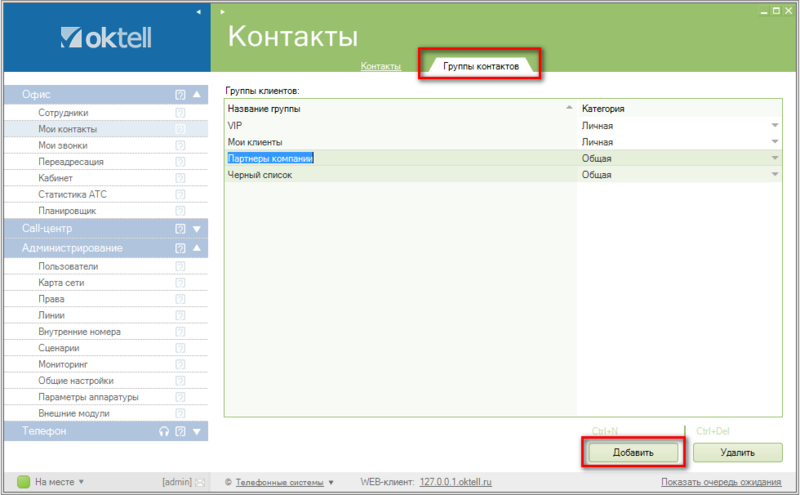The height and width of the screenshot is (495, 800).
Task: Open help icon next to Пользователи
Action: [180, 267]
